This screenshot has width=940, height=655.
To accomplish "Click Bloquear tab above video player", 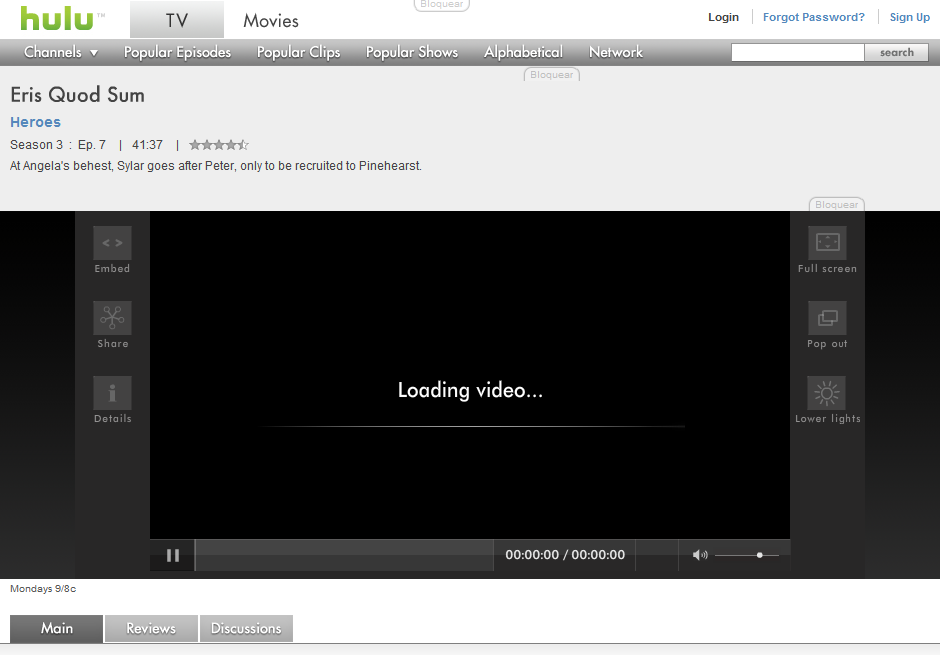I will (836, 204).
